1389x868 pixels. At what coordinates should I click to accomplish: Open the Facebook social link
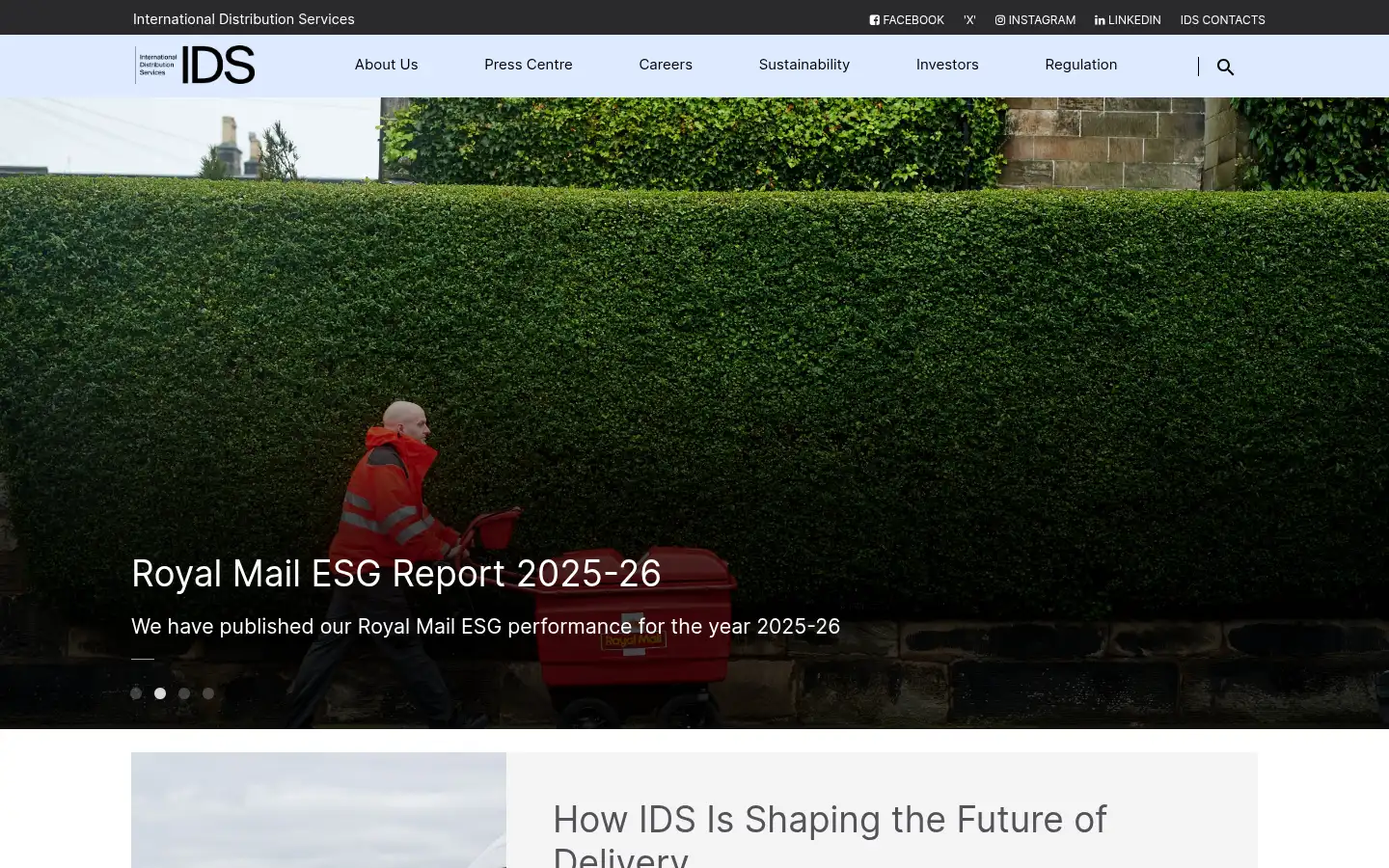(x=907, y=19)
